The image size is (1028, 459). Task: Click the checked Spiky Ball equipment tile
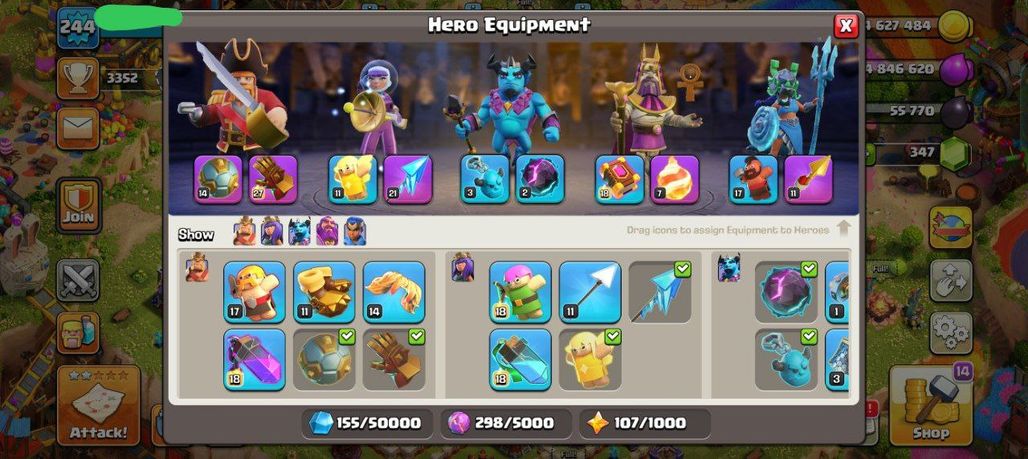[325, 359]
